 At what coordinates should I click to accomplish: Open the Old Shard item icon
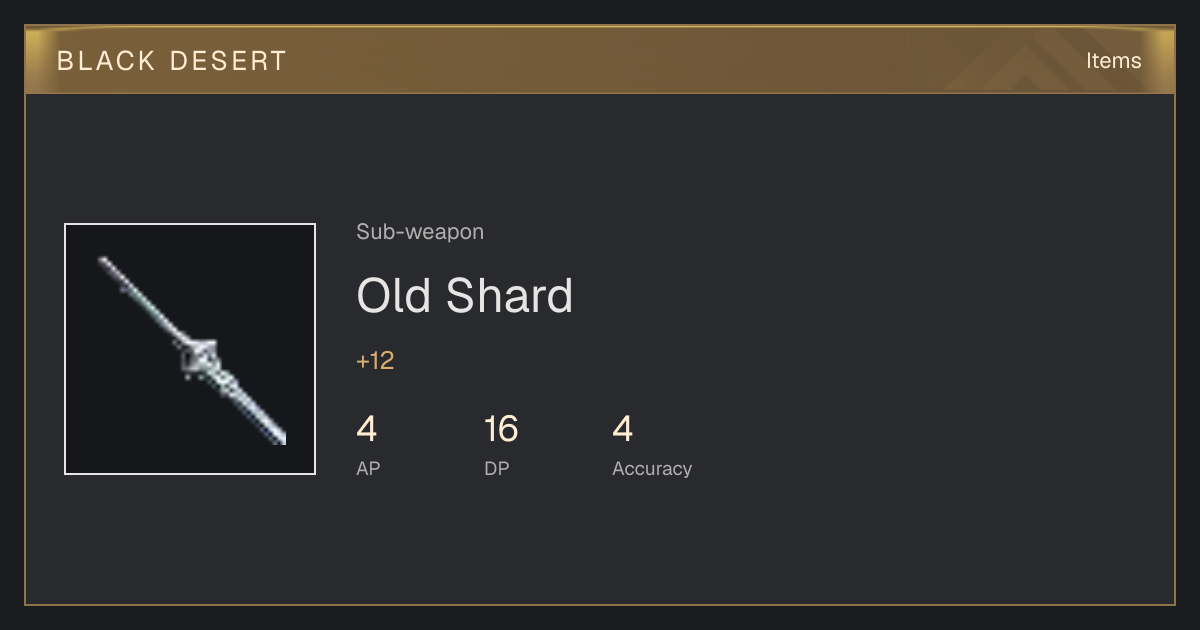190,349
